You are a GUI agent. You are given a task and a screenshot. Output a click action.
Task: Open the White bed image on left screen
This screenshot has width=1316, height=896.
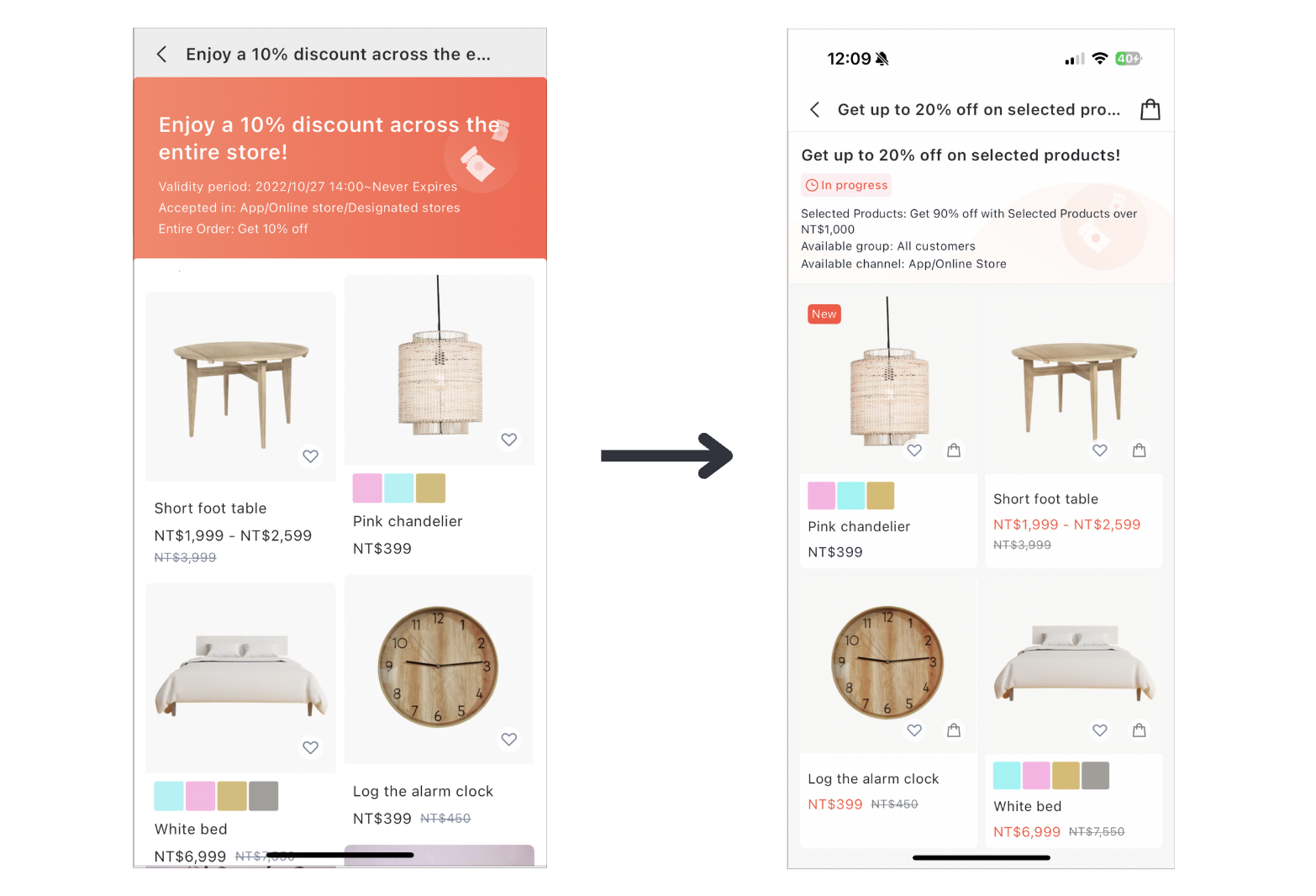[240, 677]
